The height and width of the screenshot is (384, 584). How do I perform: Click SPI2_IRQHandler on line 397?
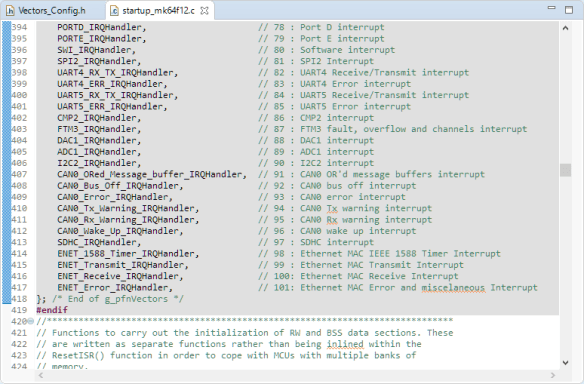(x=96, y=61)
